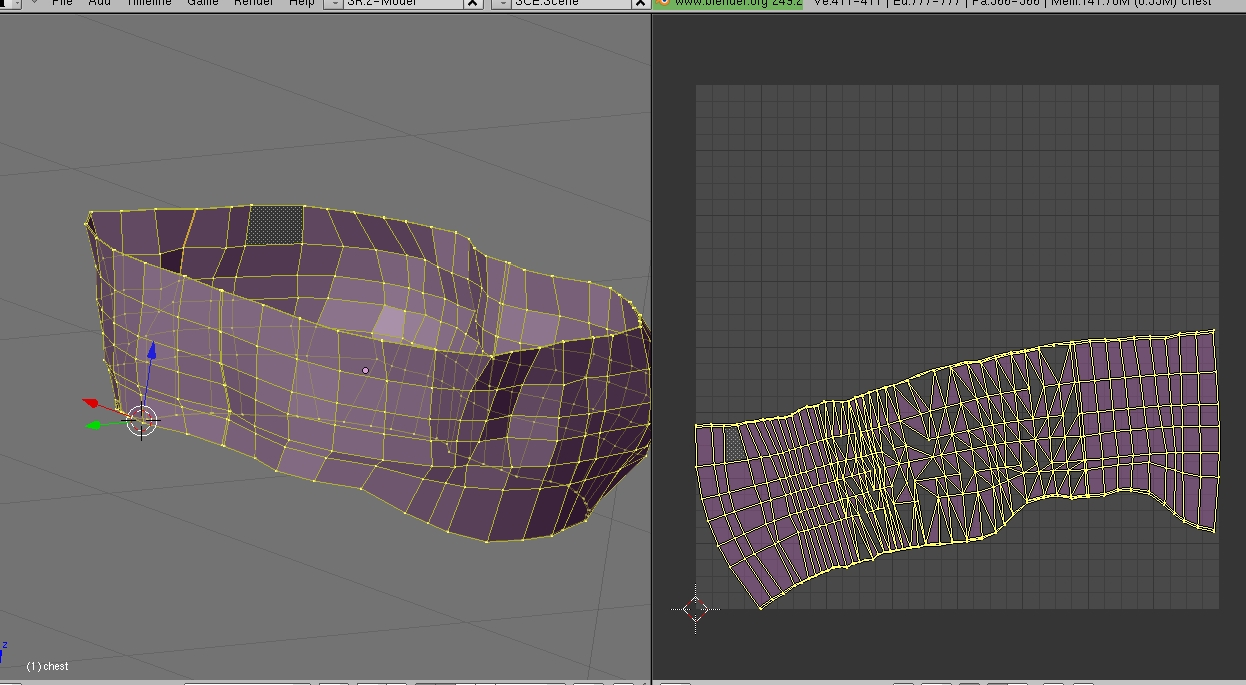Open the Help menu
This screenshot has height=685, width=1246.
[x=301, y=3]
